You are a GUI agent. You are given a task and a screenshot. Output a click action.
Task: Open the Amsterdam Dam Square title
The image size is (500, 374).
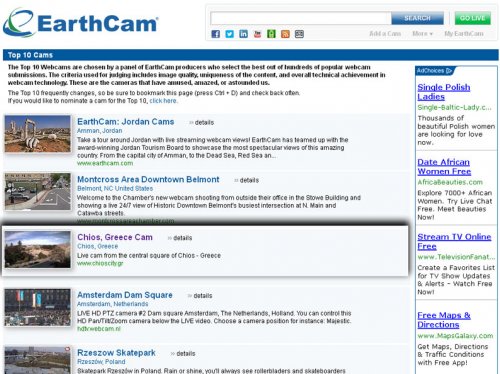pyautogui.click(x=125, y=295)
